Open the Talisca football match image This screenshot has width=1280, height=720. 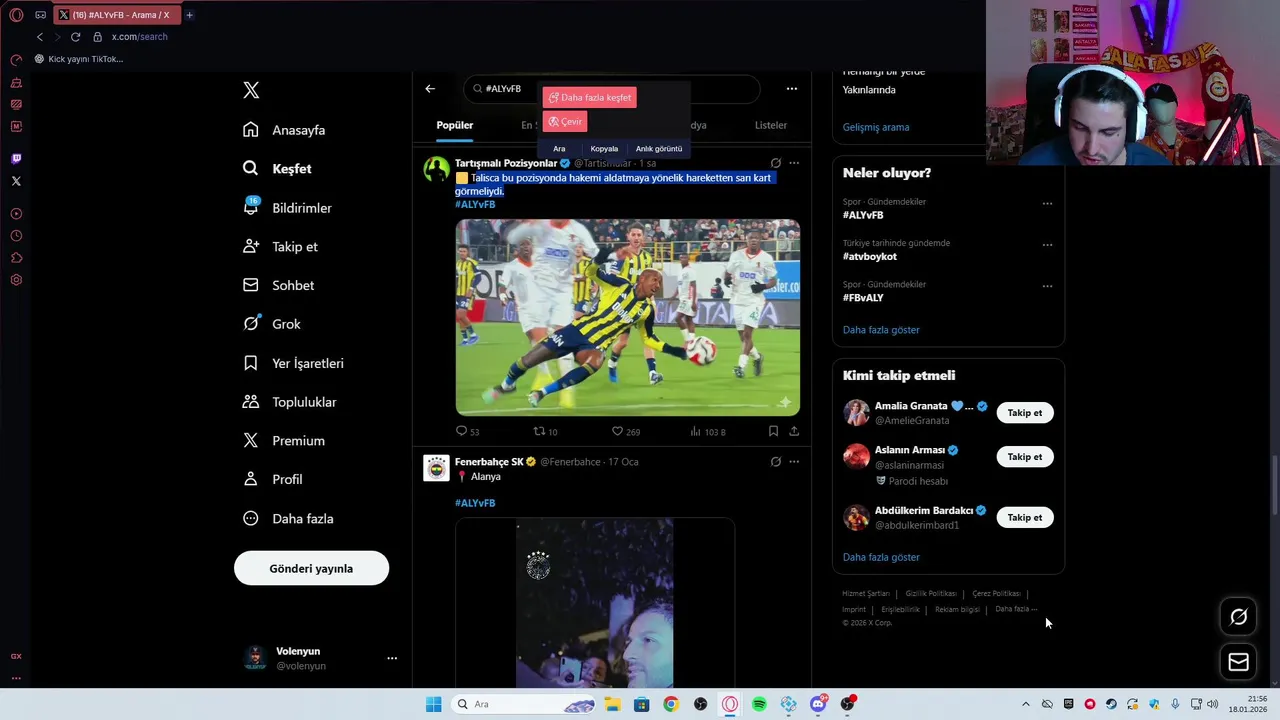[628, 317]
